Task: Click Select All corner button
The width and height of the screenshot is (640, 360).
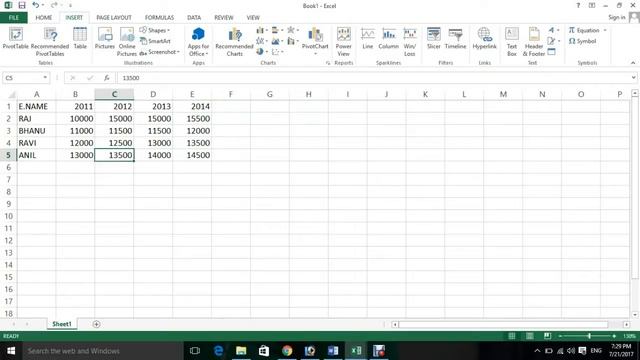Action: pos(11,95)
